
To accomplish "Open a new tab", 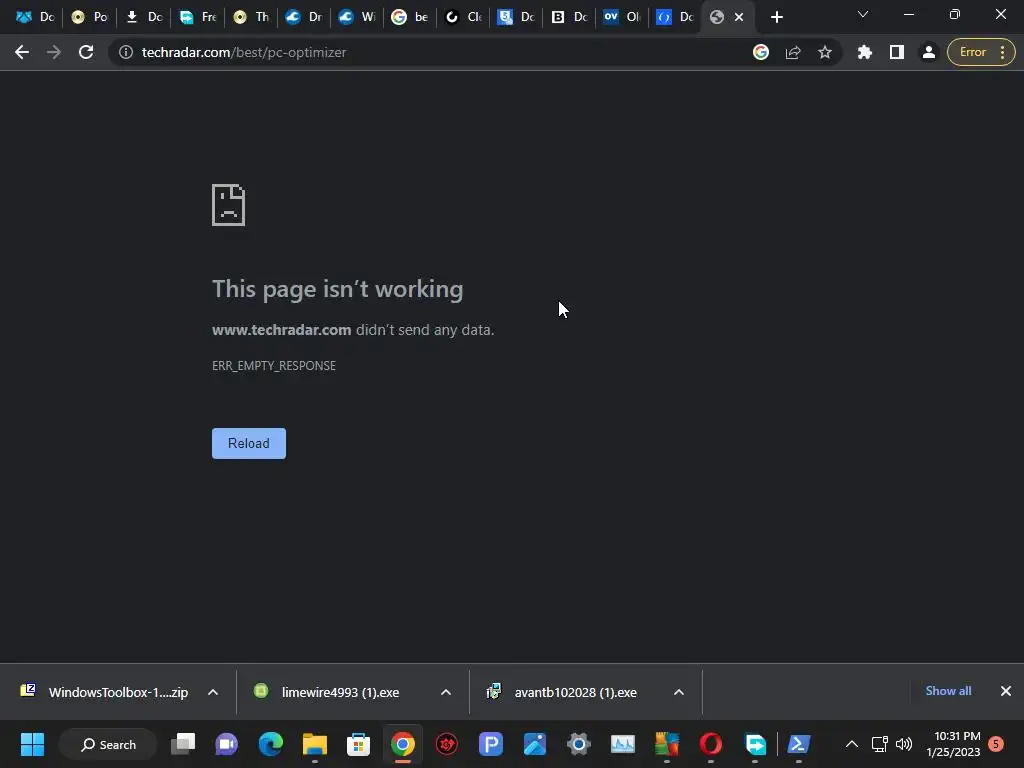I will (776, 17).
